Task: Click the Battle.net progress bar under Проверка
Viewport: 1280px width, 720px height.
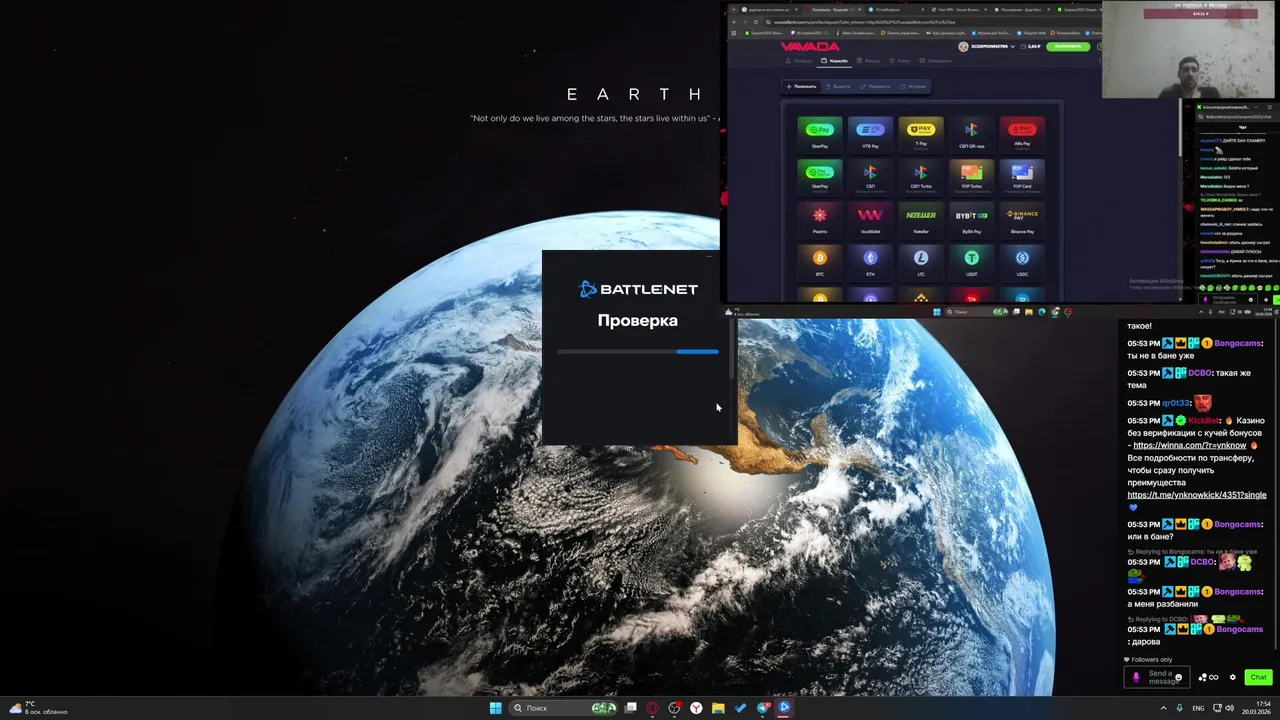Action: 638,351
